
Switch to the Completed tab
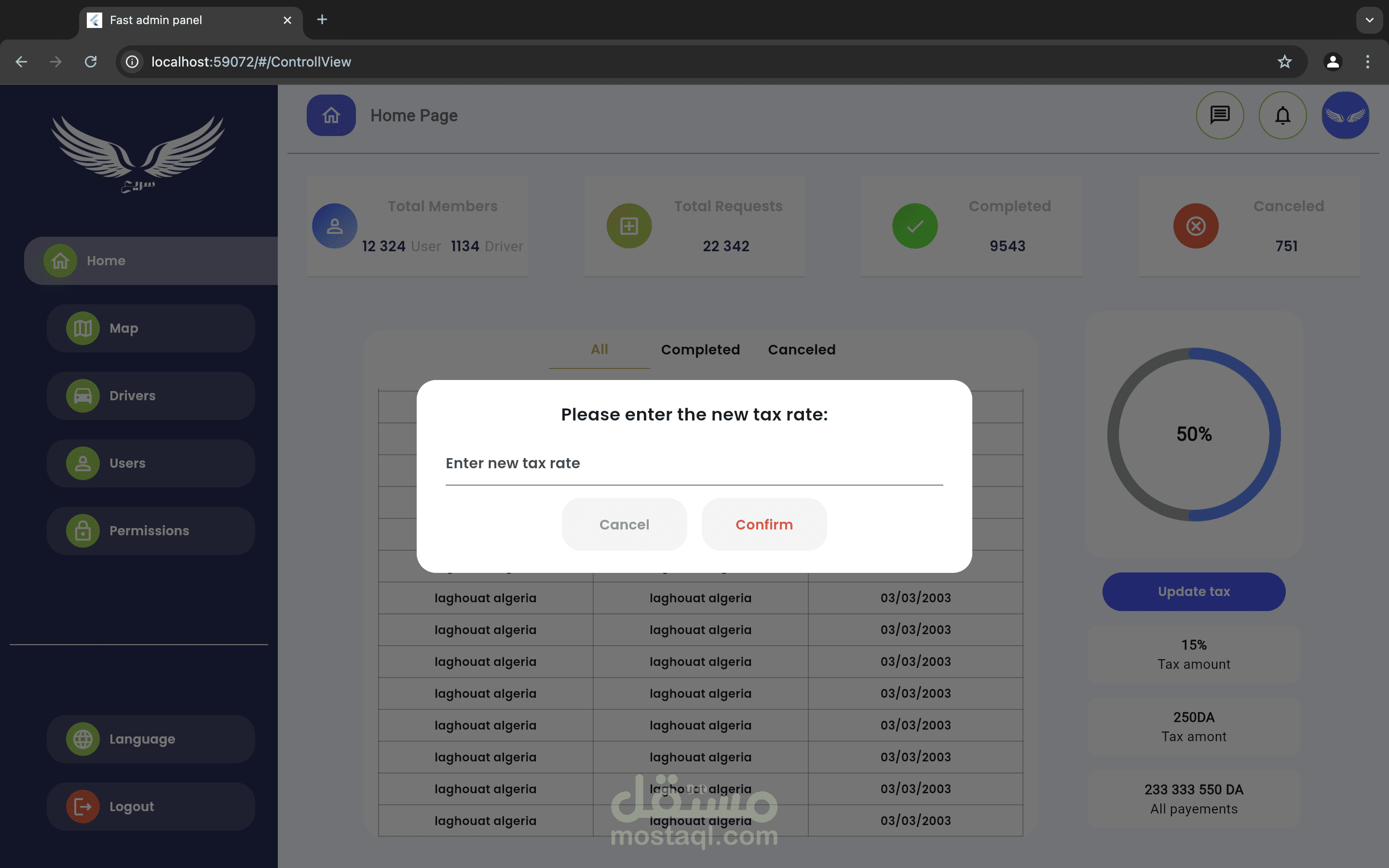(x=700, y=350)
